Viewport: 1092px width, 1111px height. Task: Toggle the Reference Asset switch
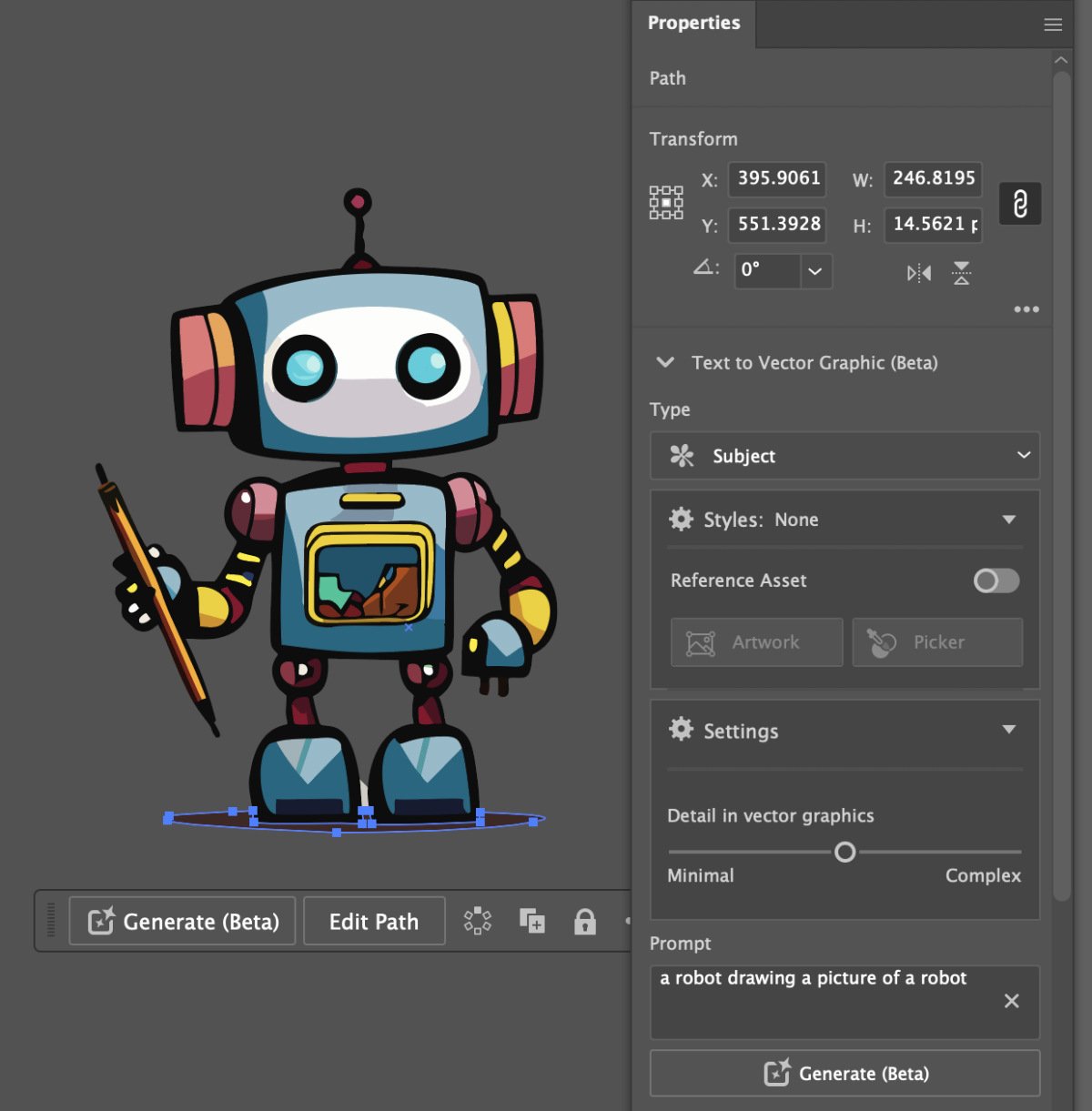coord(996,581)
